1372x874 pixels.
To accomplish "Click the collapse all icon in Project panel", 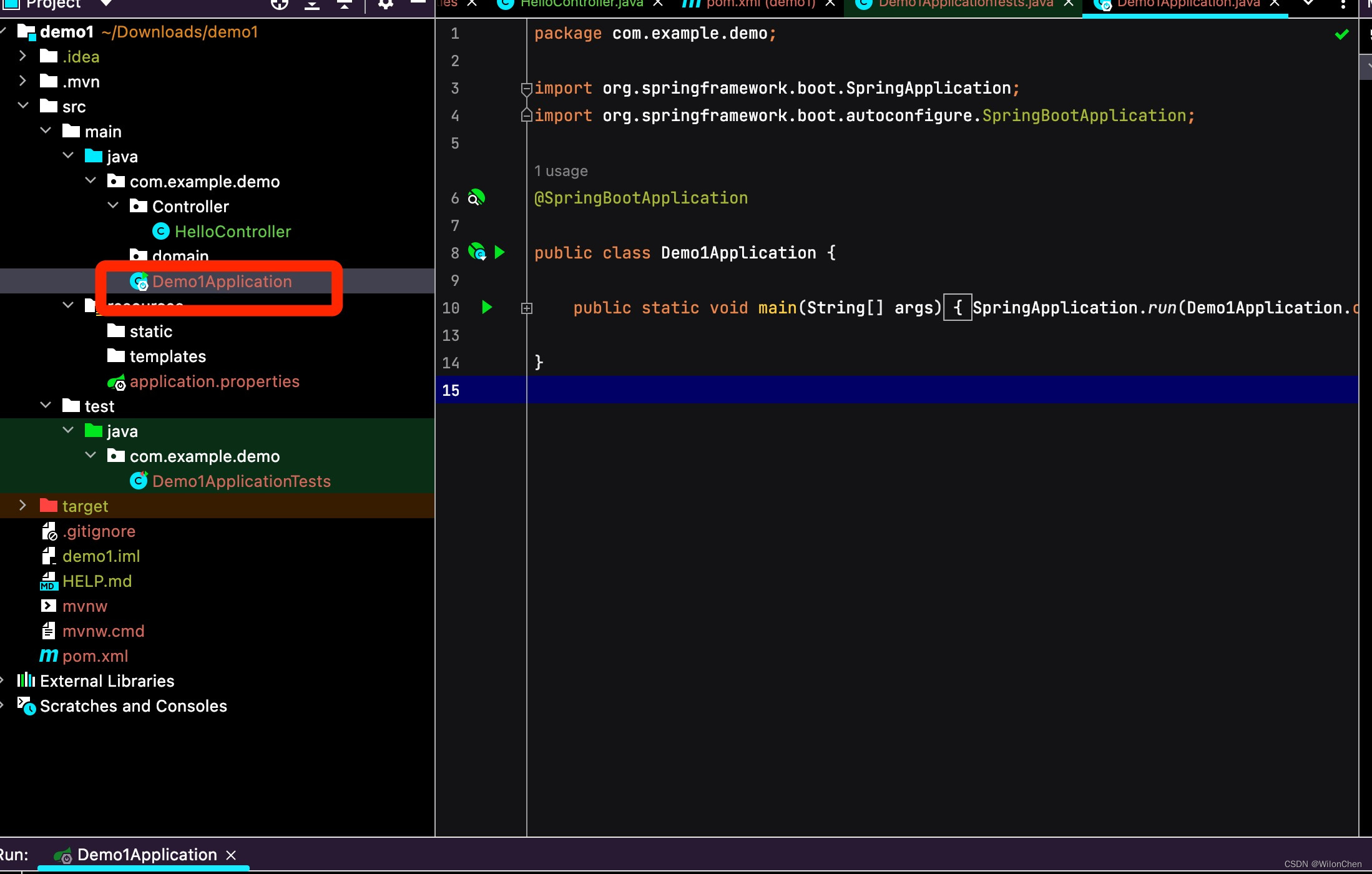I will (345, 4).
